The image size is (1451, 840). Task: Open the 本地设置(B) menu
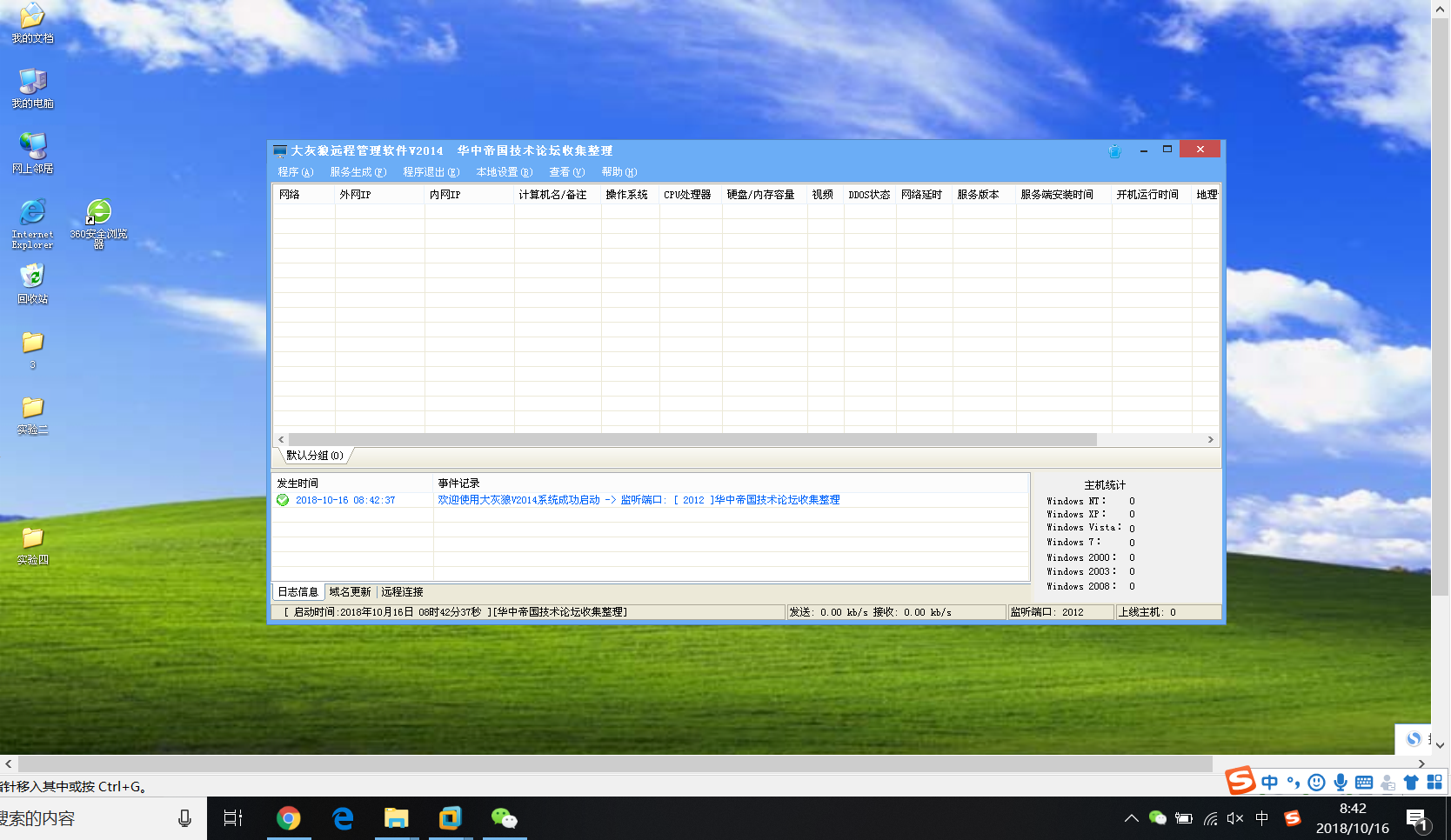click(x=504, y=172)
